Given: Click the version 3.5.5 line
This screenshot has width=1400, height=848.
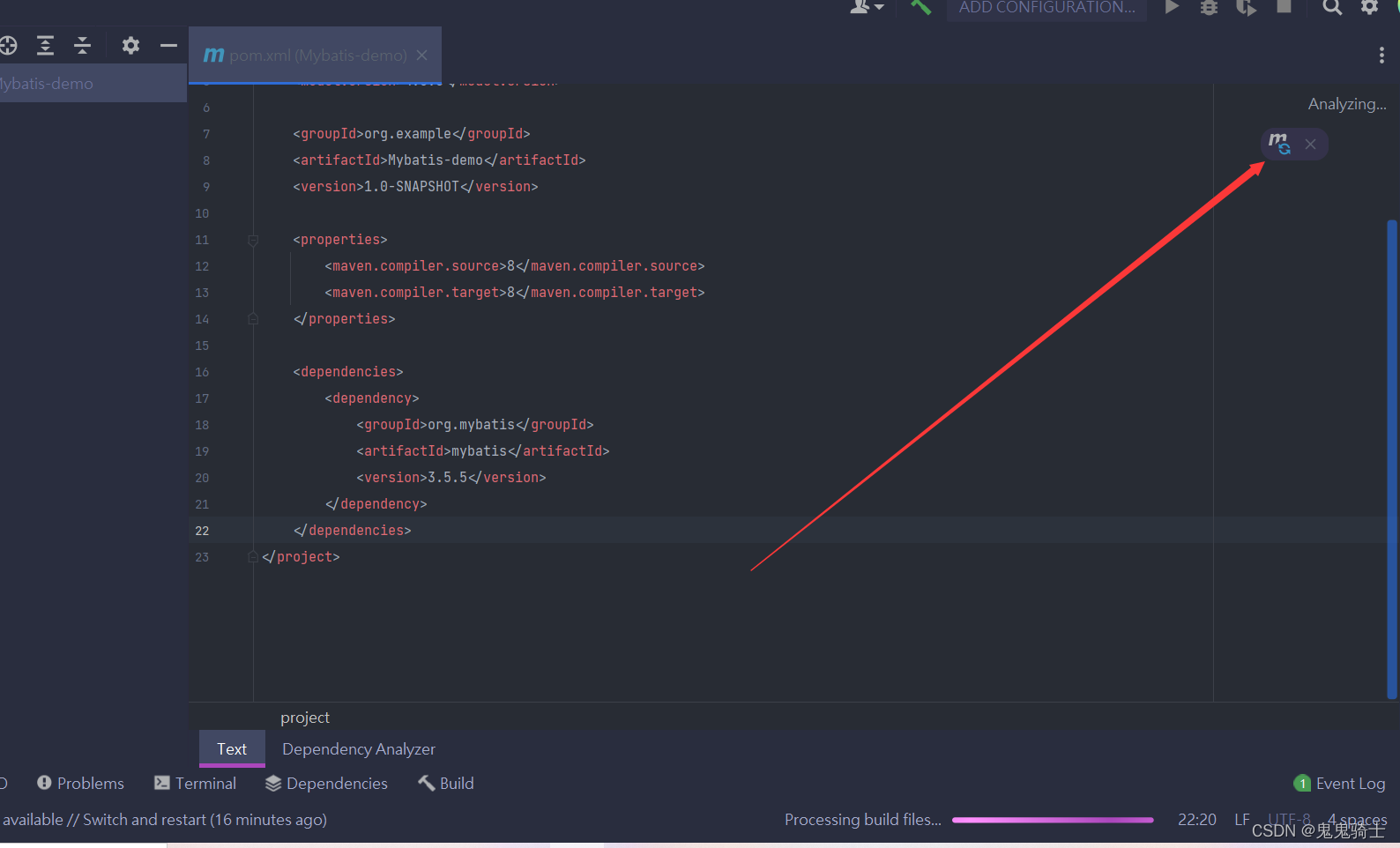Looking at the screenshot, I should coord(451,478).
